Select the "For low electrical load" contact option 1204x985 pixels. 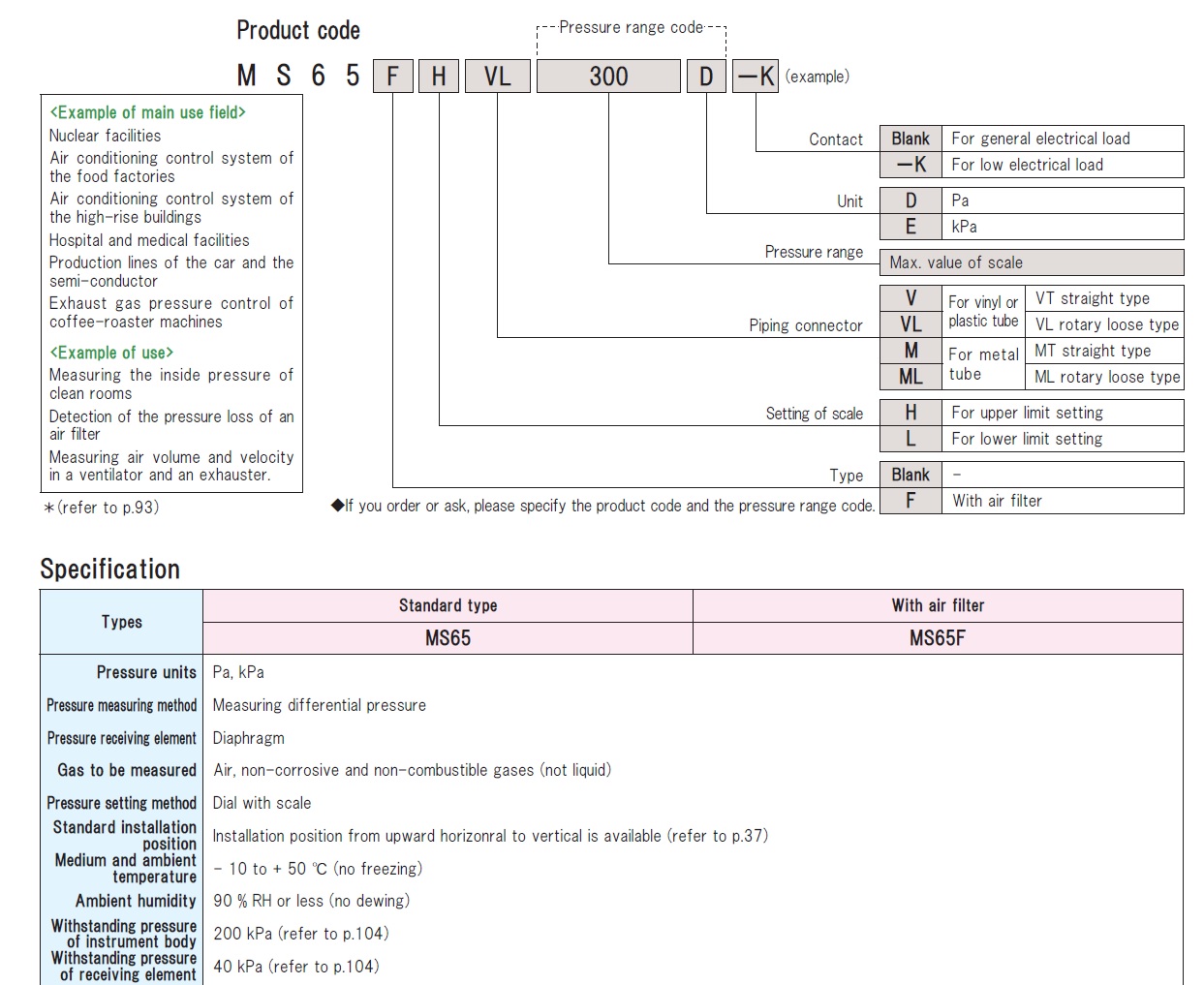(x=1027, y=165)
